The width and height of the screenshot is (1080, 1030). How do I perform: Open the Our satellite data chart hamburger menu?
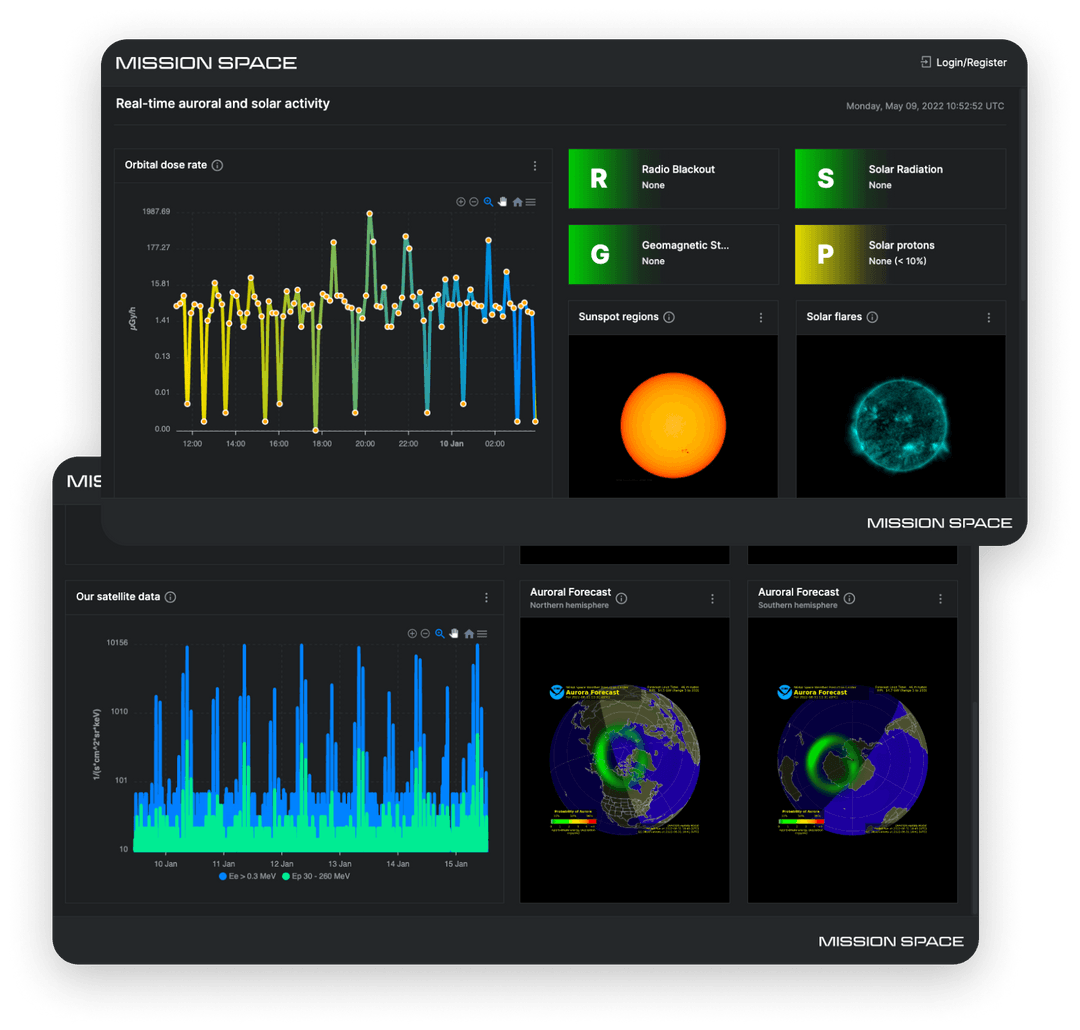coord(482,633)
